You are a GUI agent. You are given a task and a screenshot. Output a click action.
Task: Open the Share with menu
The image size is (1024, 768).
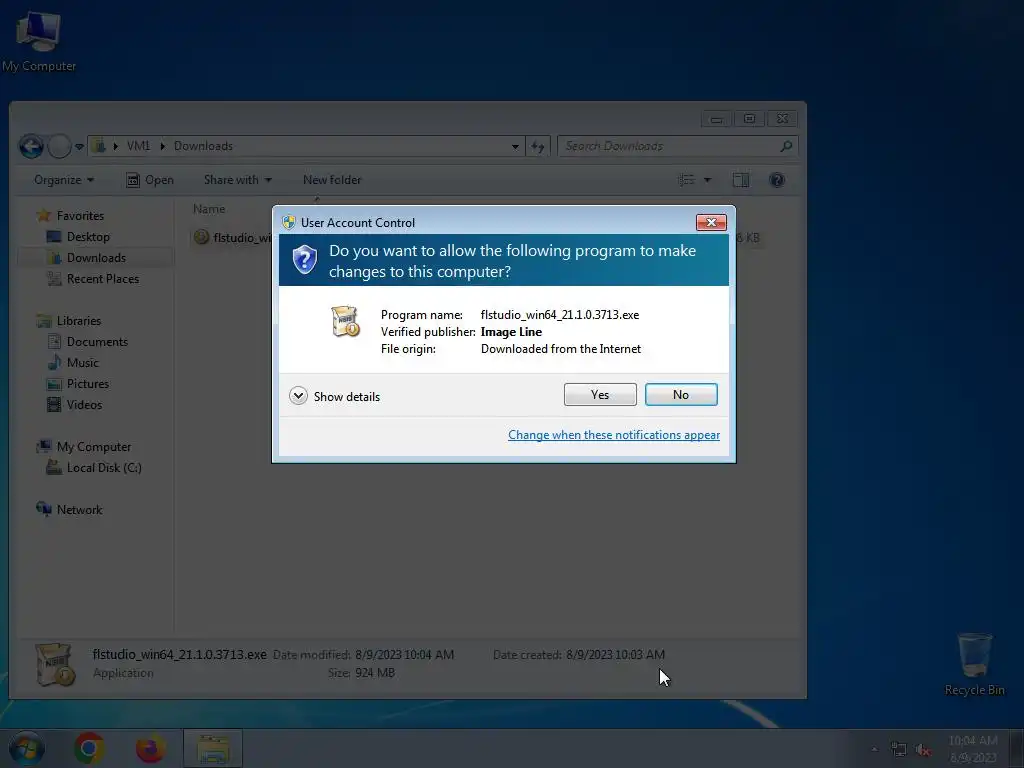(x=237, y=180)
